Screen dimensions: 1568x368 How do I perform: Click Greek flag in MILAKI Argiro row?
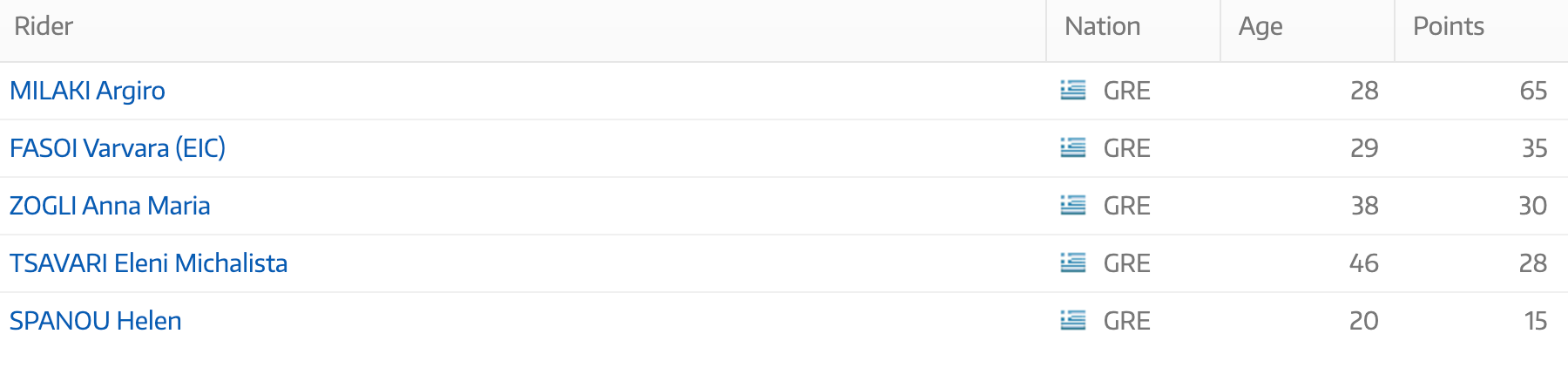pyautogui.click(x=1073, y=91)
